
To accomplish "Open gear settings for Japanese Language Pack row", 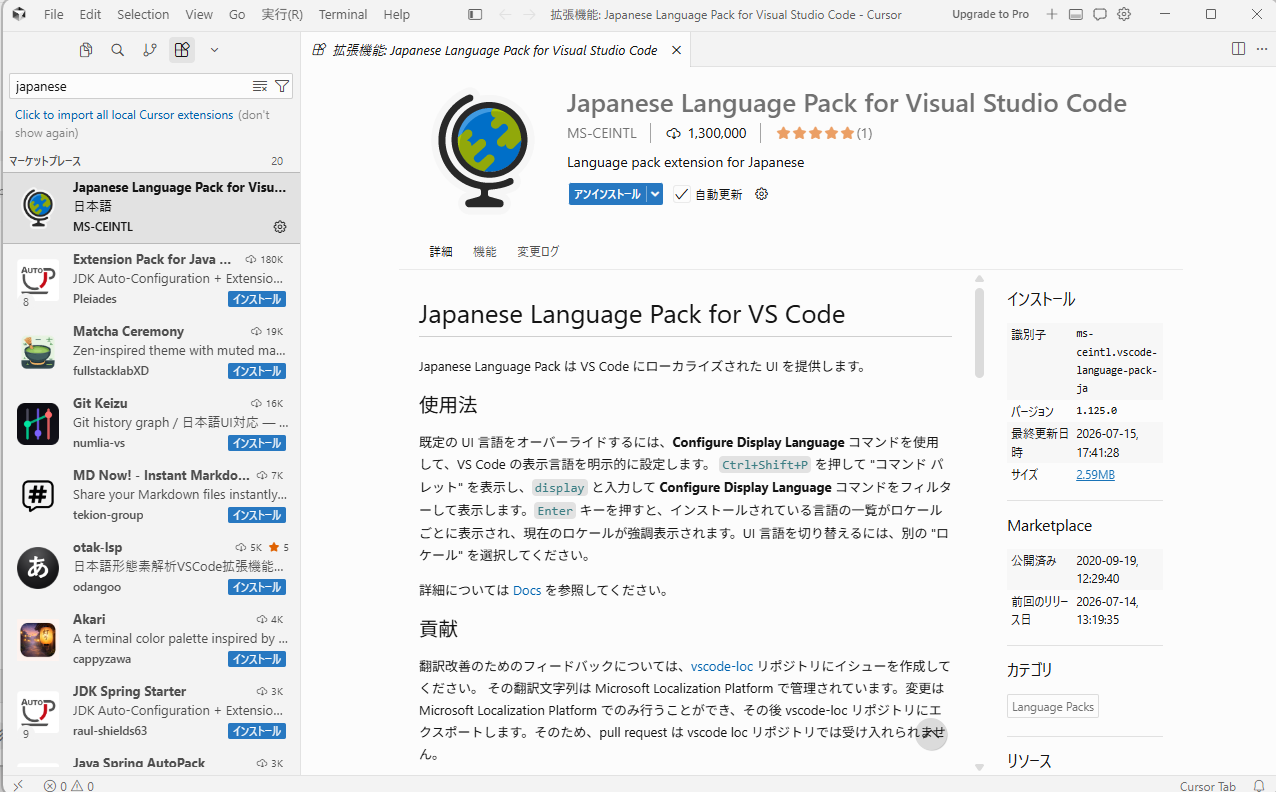I will [280, 227].
